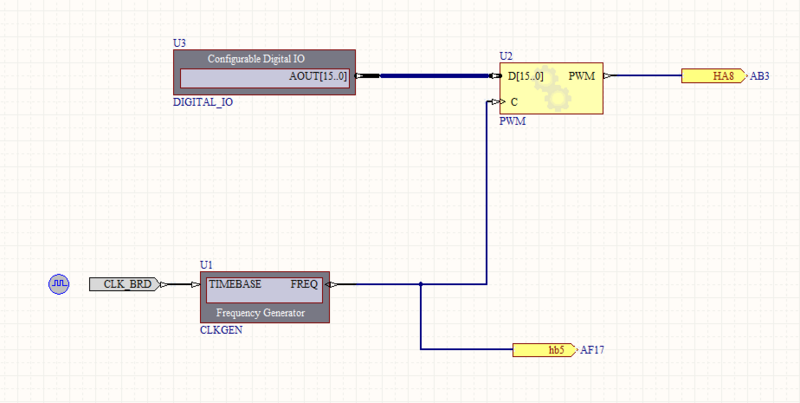800x403 pixels.
Task: Select the CLK_BRD input port
Action: point(126,284)
